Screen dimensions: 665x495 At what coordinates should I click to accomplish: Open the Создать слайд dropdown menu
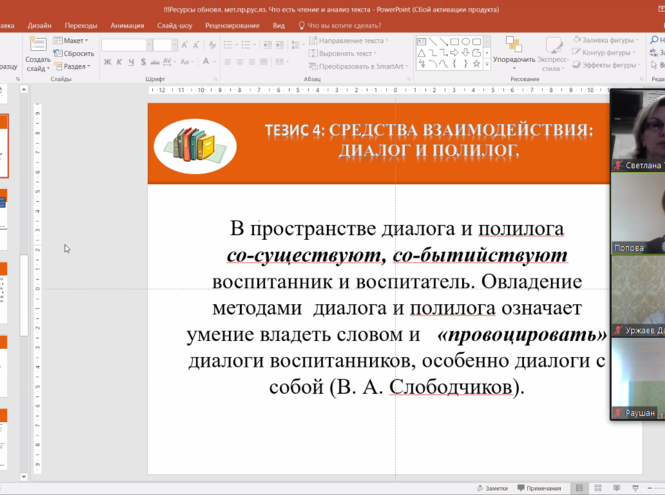(x=38, y=64)
